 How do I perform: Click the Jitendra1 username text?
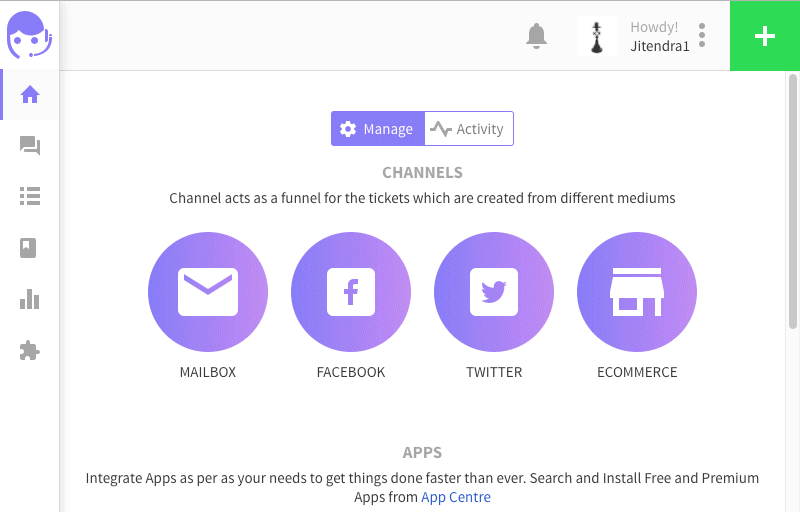[660, 46]
